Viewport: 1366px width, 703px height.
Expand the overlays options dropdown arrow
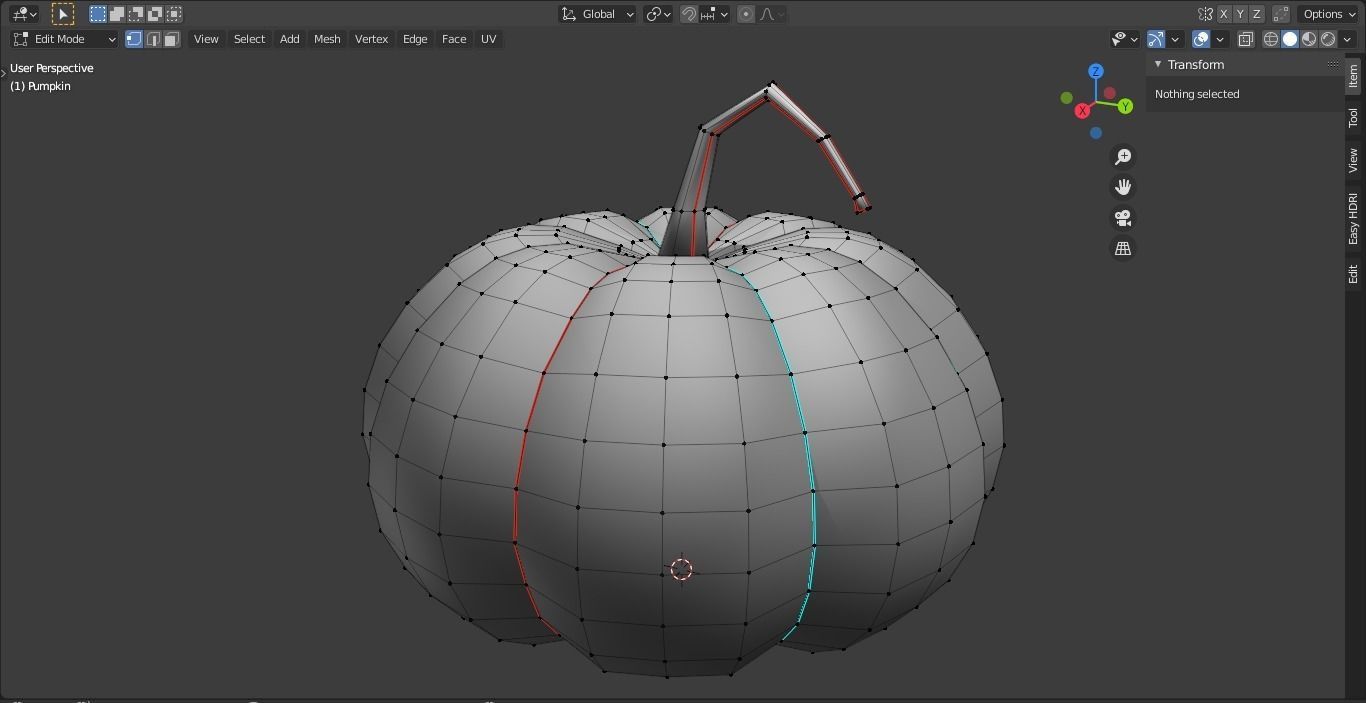1220,39
